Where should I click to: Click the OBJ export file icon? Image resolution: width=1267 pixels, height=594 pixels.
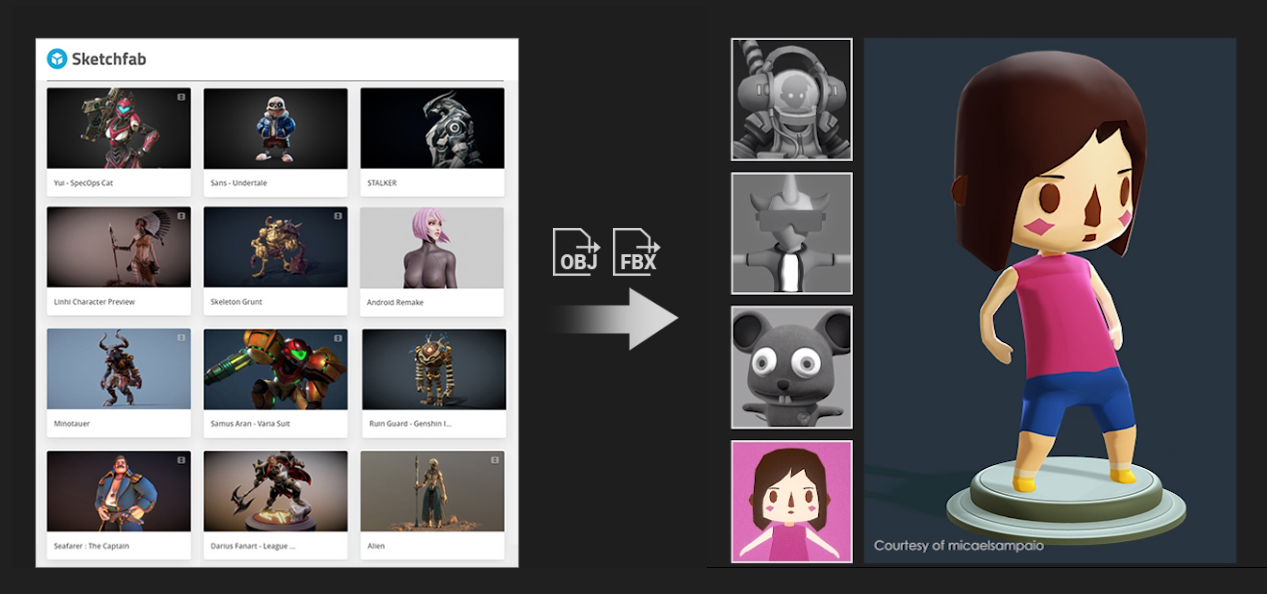point(577,251)
